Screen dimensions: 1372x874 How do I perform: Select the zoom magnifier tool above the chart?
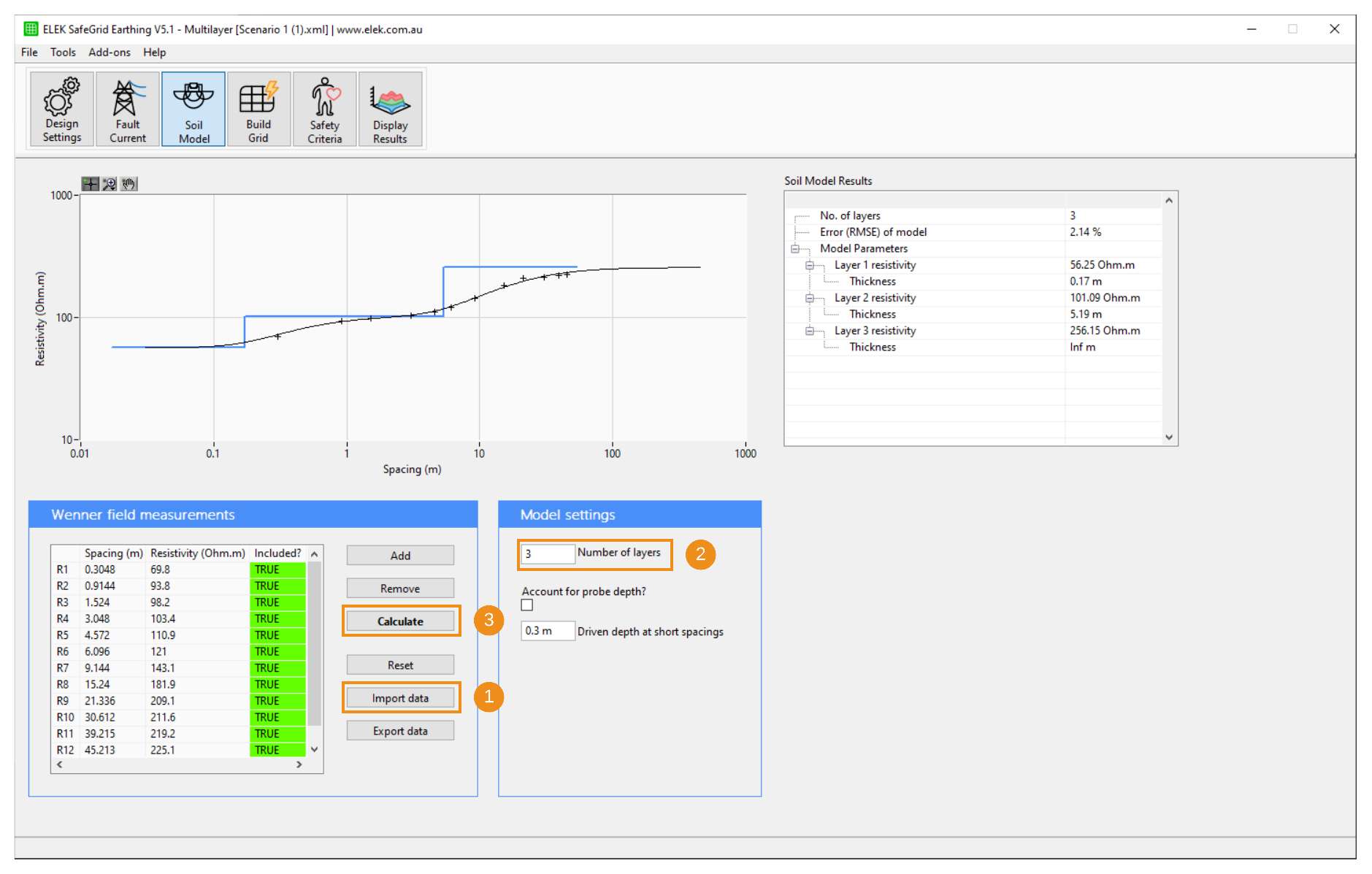108,184
